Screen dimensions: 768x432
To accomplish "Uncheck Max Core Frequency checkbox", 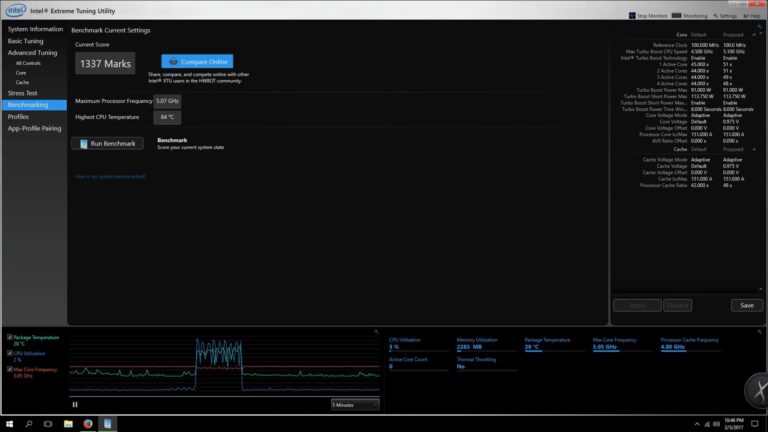I will click(10, 370).
